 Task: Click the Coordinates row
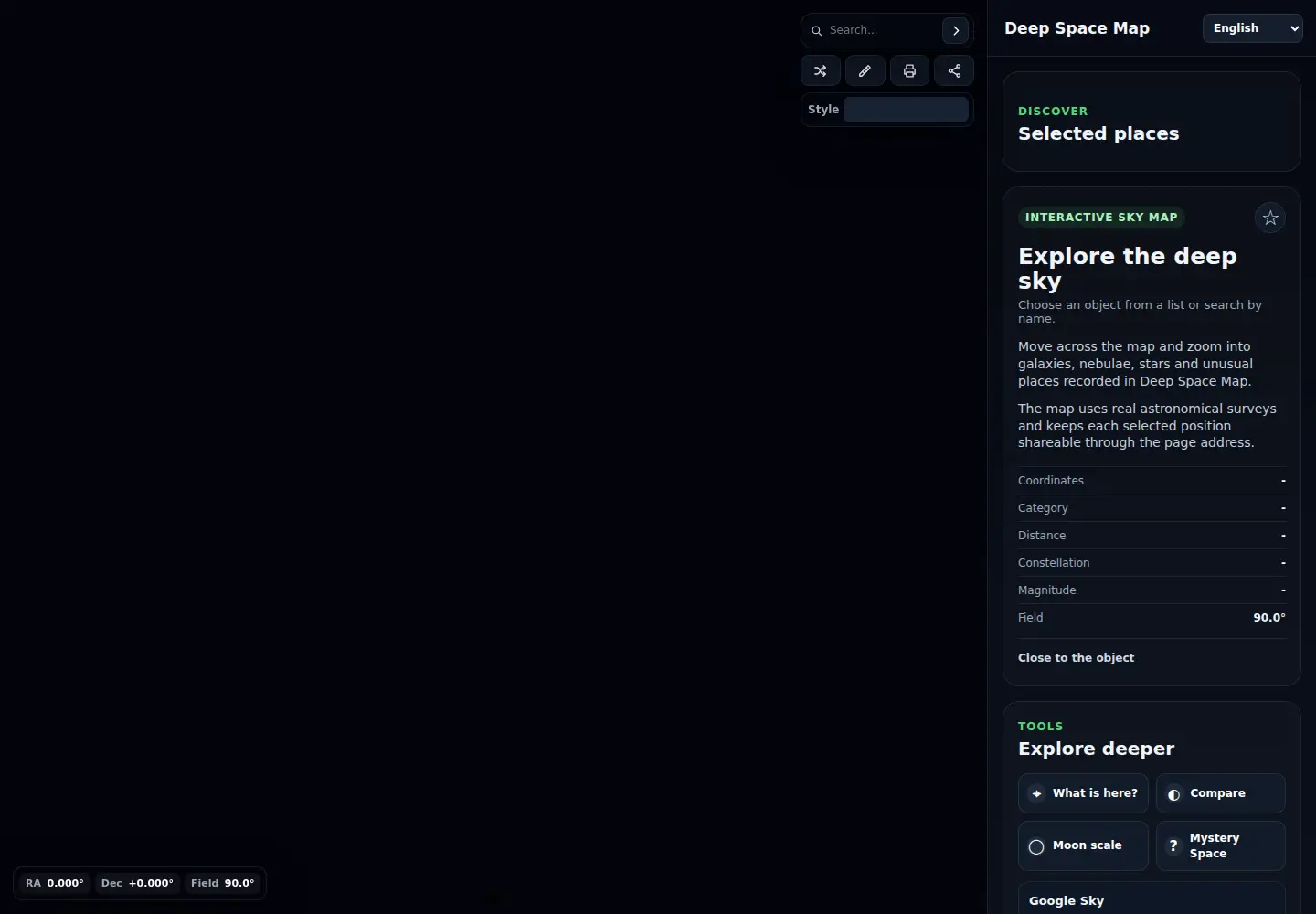click(x=1151, y=481)
